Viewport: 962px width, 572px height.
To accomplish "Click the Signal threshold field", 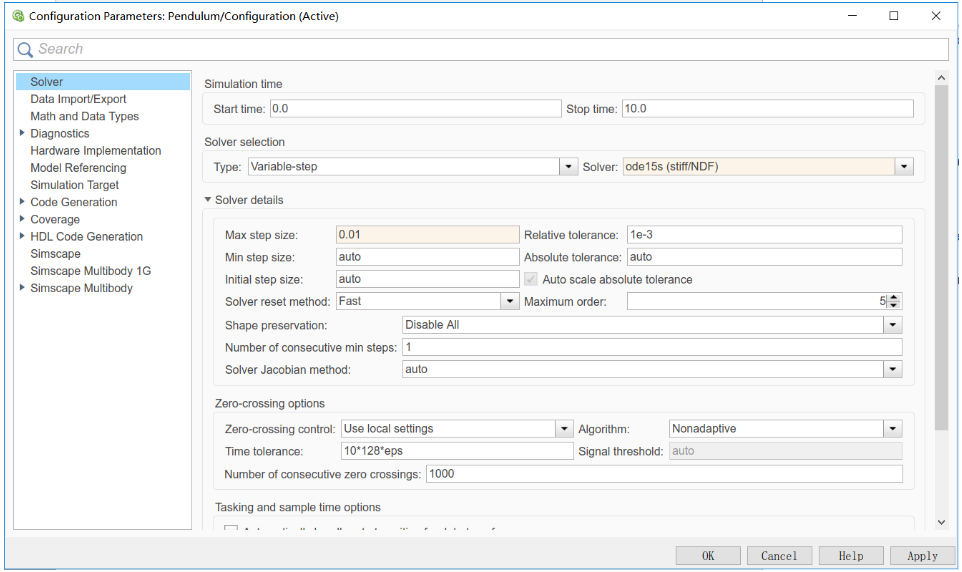I will pyautogui.click(x=785, y=450).
